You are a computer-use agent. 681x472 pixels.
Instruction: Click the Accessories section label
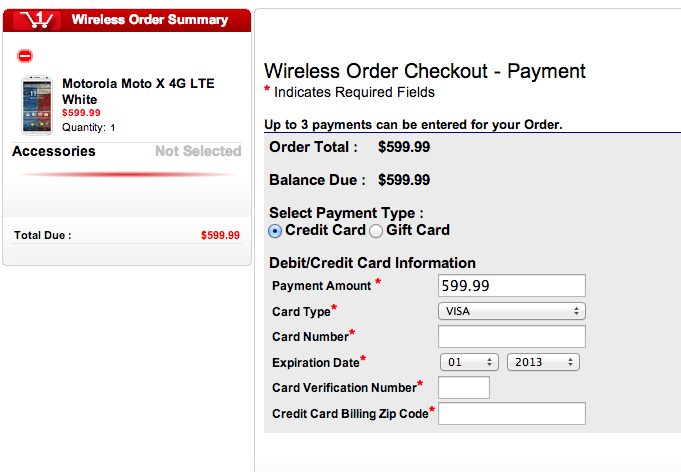point(54,151)
